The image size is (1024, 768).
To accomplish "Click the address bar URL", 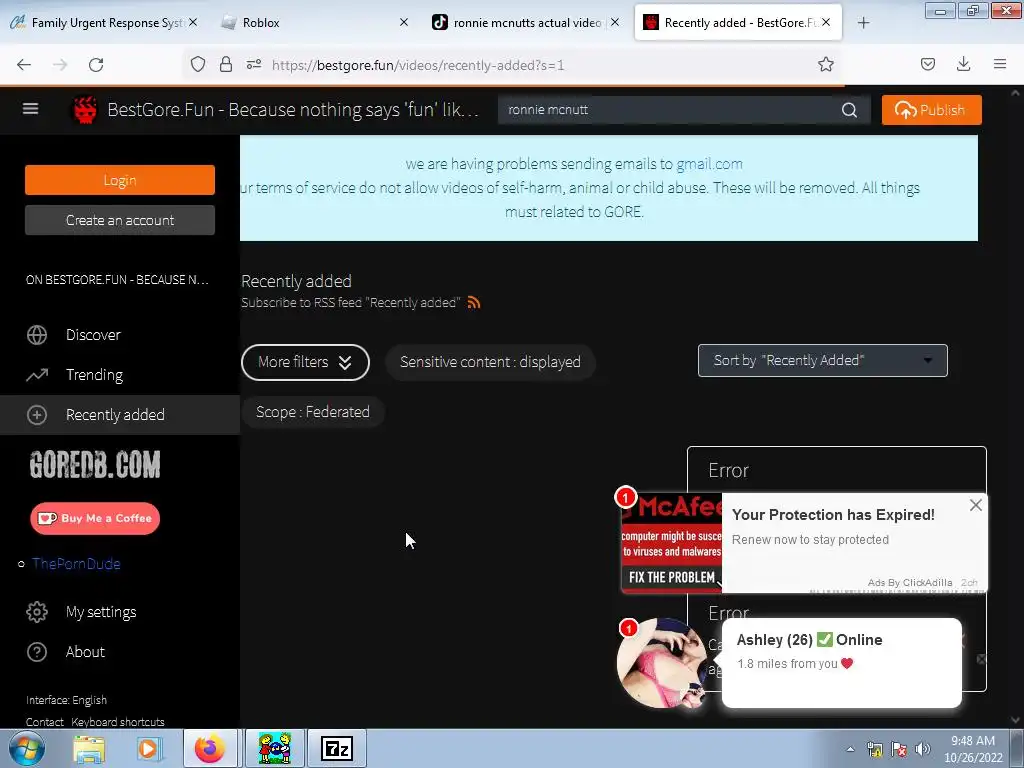I will click(418, 65).
